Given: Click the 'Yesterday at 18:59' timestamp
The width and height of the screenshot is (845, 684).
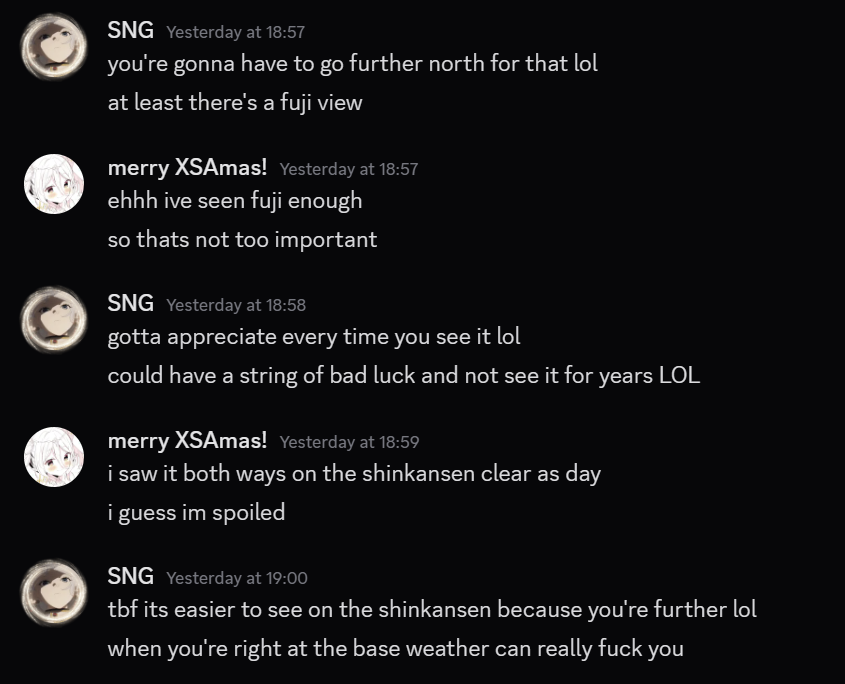Looking at the screenshot, I should [349, 442].
